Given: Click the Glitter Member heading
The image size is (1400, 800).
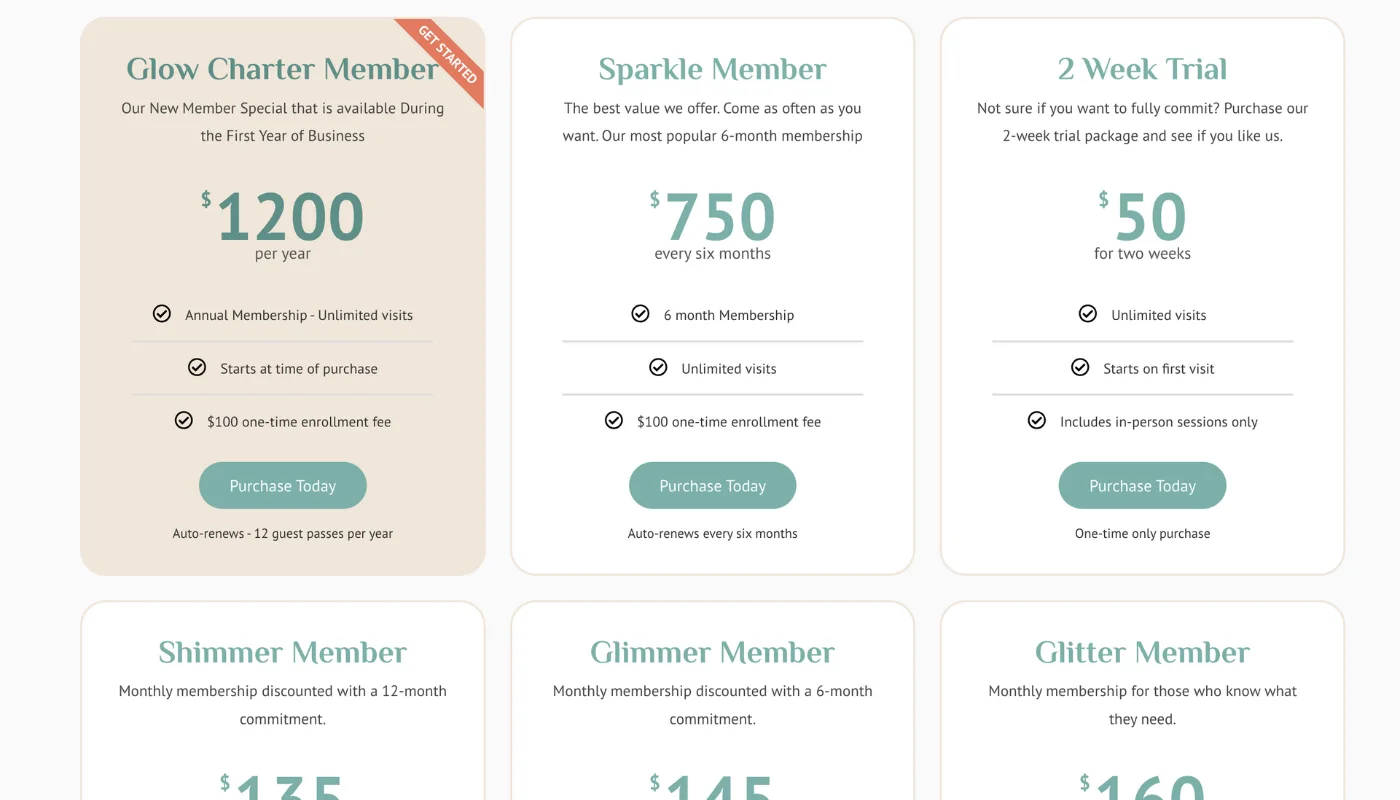Looking at the screenshot, I should (x=1142, y=652).
